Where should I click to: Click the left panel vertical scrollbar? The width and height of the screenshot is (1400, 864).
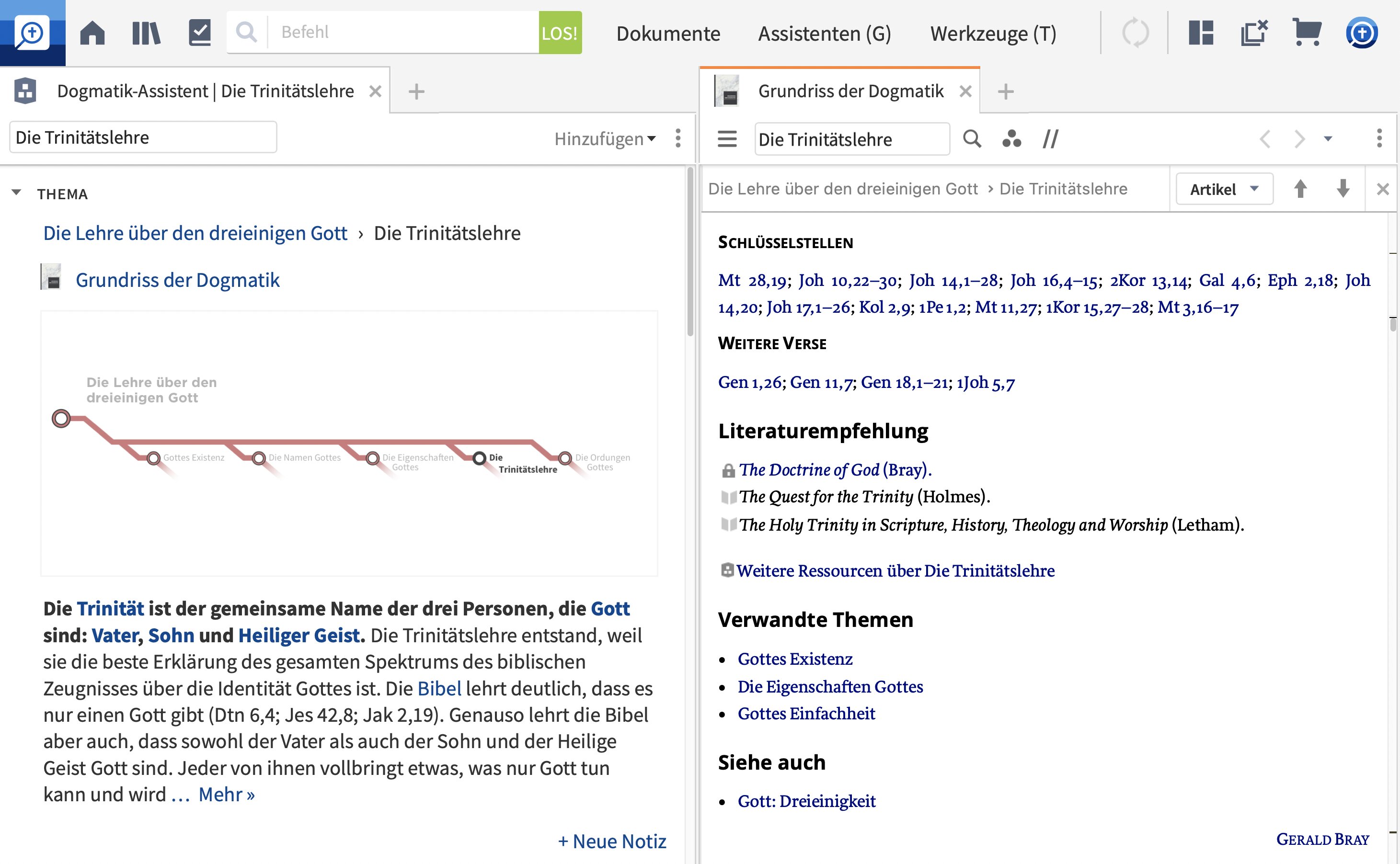[x=690, y=251]
